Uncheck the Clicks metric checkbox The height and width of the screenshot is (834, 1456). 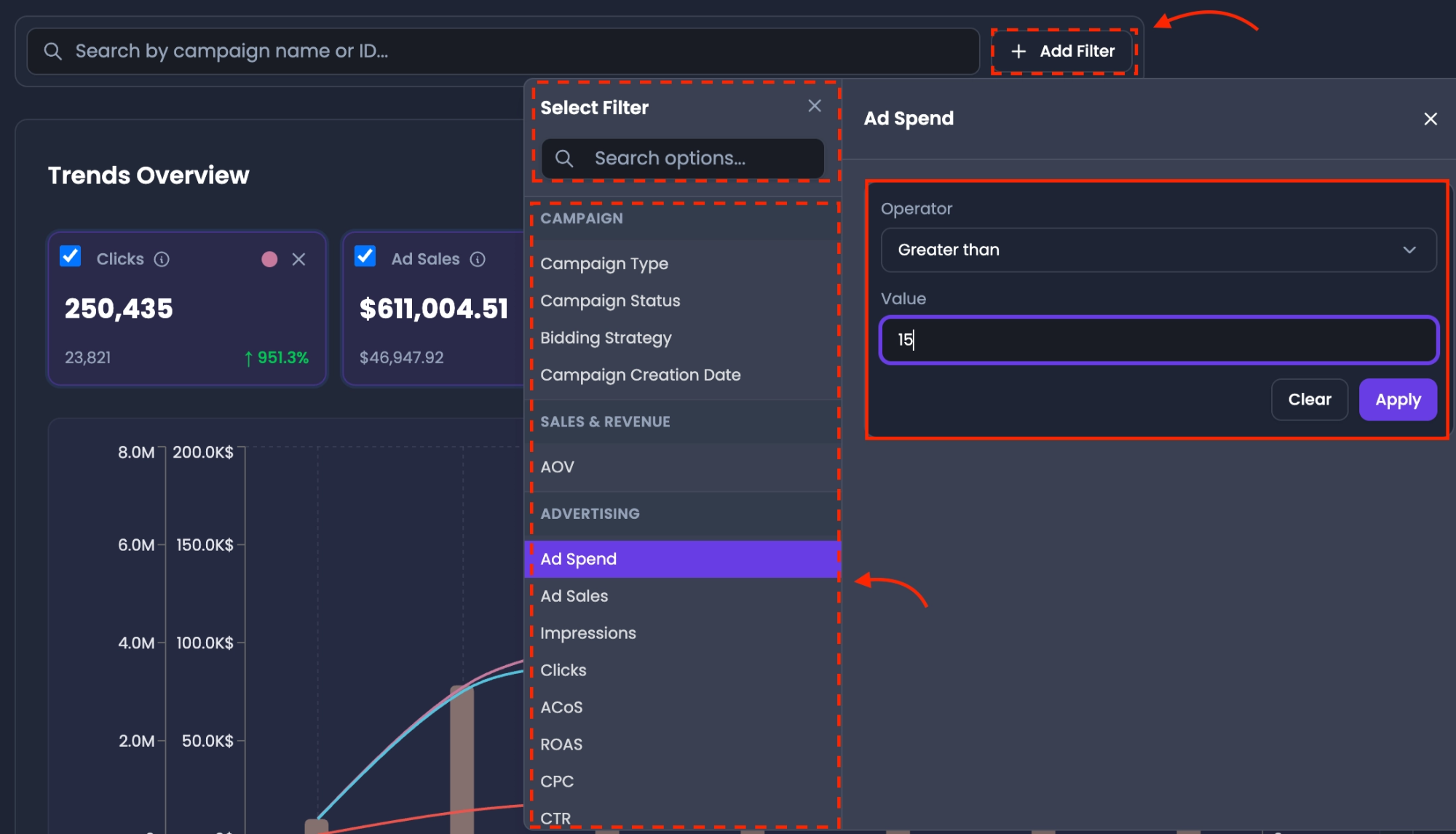click(x=71, y=256)
